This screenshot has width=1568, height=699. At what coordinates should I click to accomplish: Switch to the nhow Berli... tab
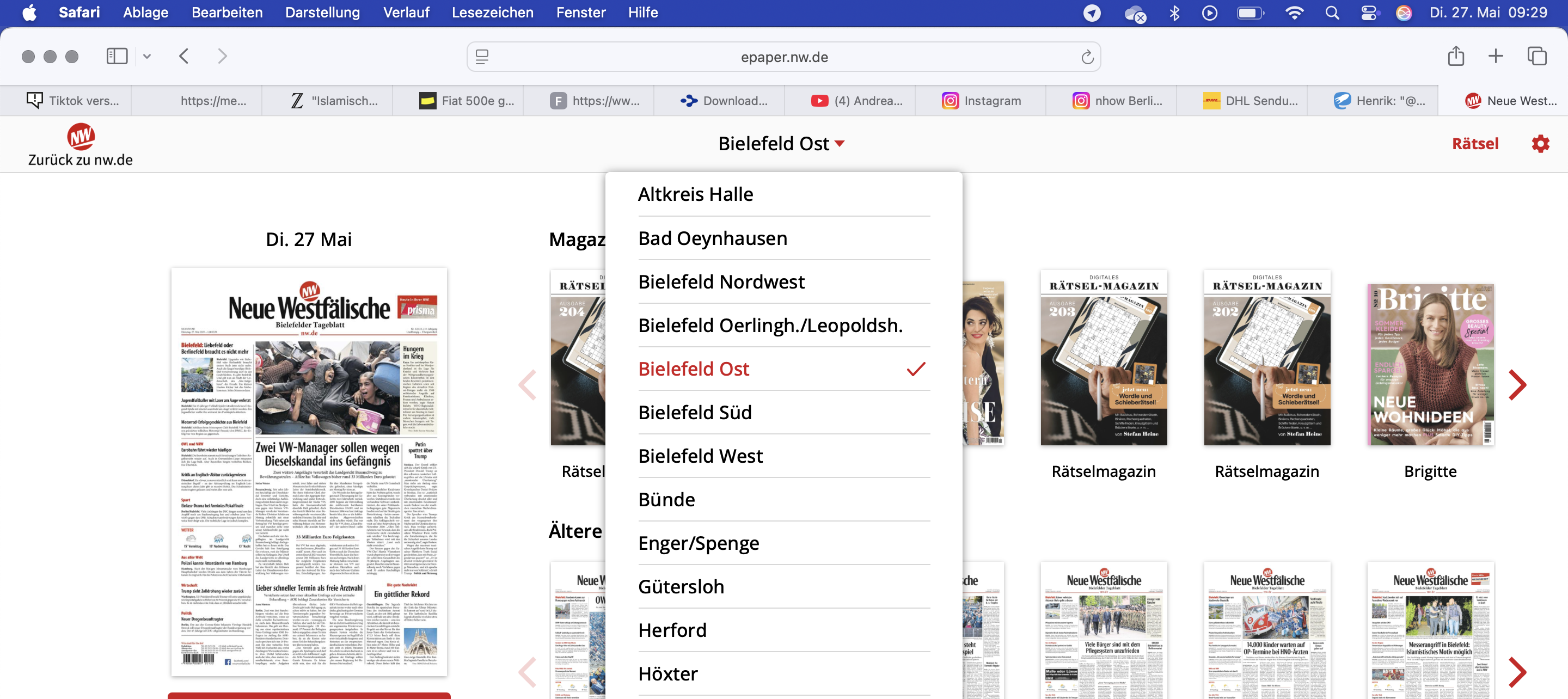click(x=1111, y=101)
